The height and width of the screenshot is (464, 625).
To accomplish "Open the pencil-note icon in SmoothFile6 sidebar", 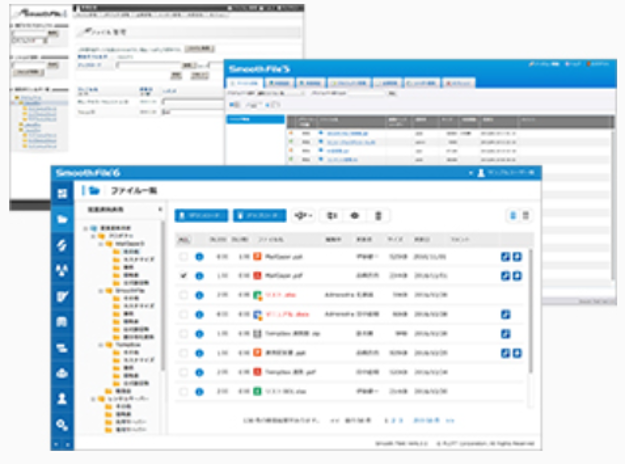I will point(62,296).
